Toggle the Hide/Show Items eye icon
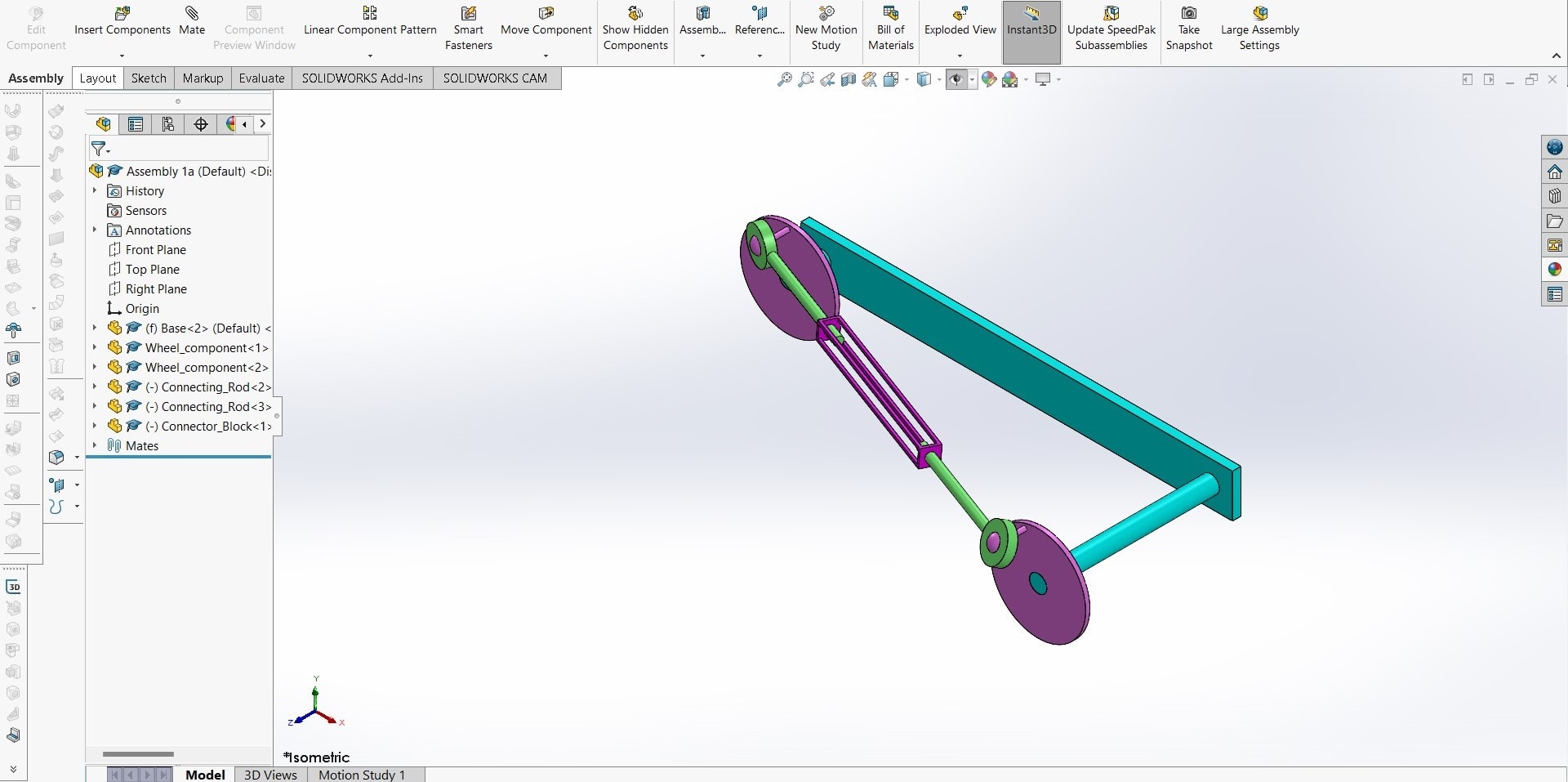 tap(956, 79)
